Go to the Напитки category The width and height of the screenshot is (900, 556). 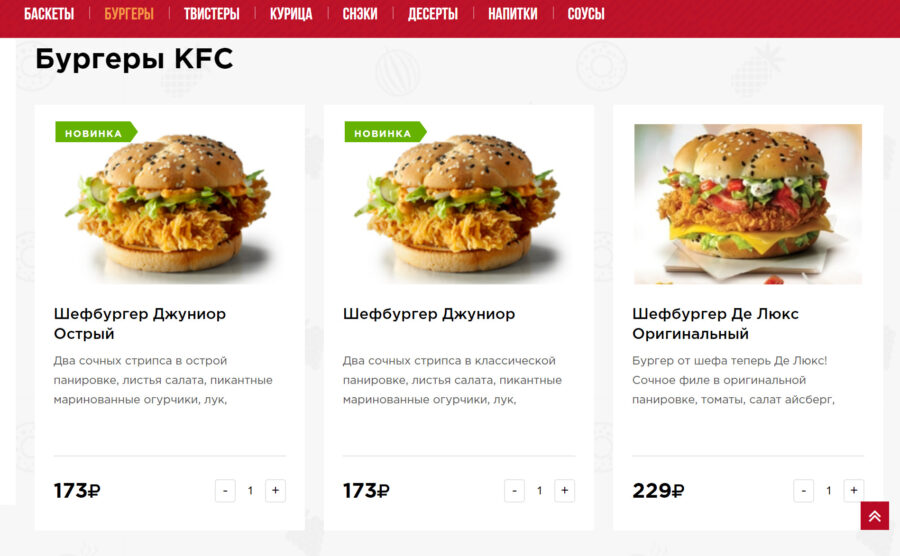(513, 14)
